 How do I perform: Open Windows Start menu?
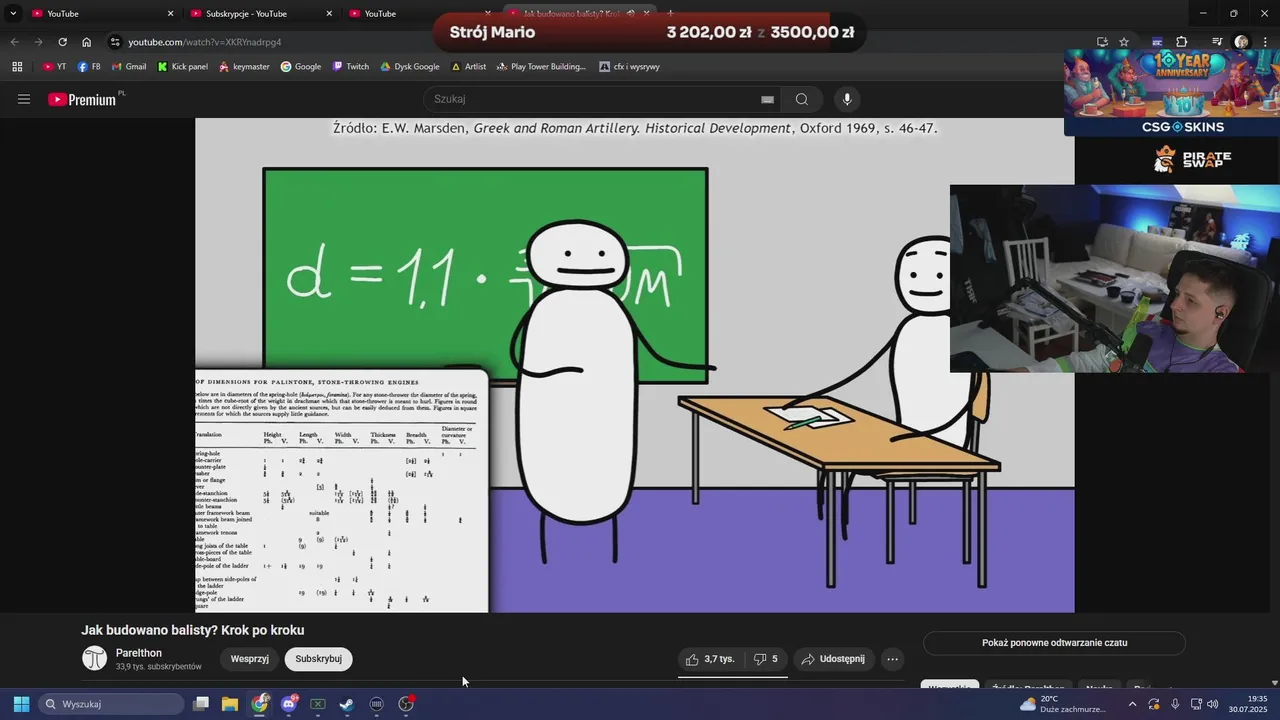click(21, 704)
